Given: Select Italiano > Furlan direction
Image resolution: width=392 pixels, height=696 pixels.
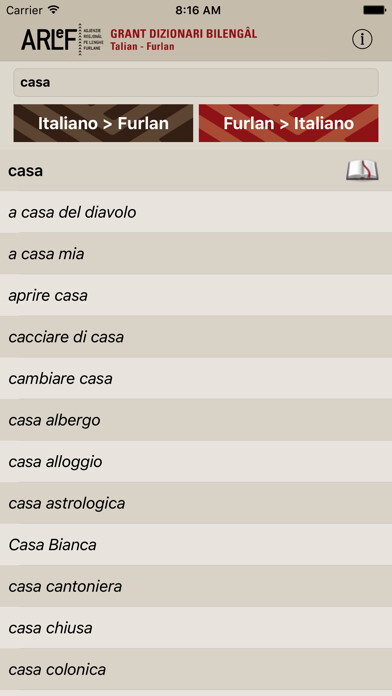Looking at the screenshot, I should (x=103, y=123).
